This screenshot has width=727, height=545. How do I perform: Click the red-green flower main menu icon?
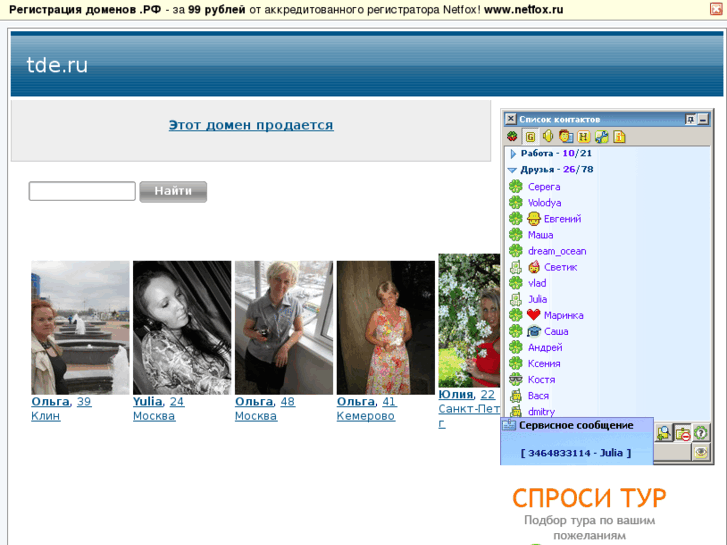pos(512,136)
